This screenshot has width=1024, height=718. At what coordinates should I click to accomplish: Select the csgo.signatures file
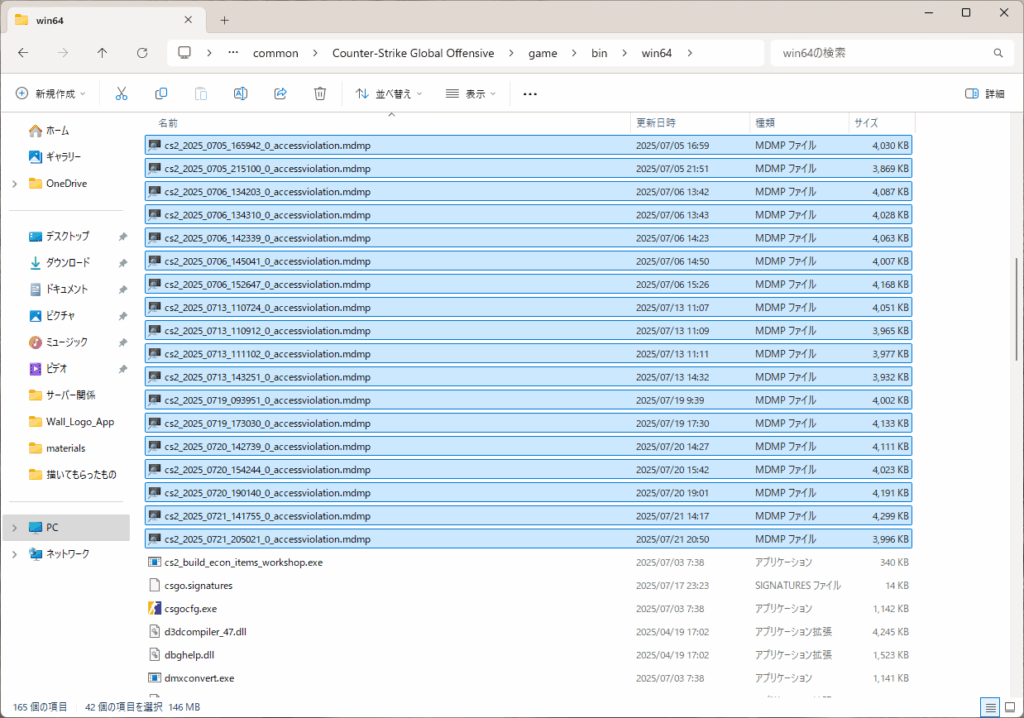click(x=528, y=585)
